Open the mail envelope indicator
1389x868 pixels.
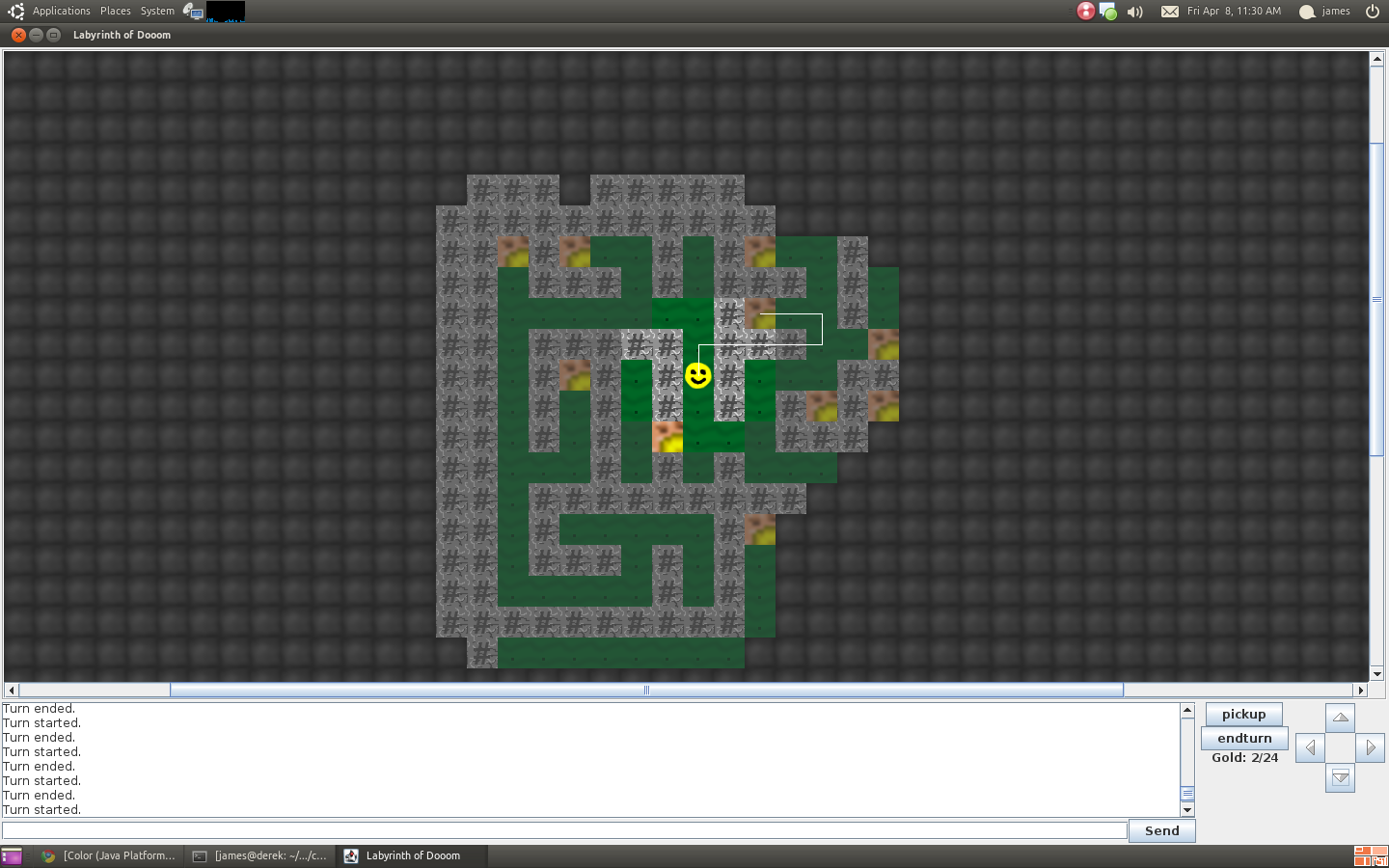(1169, 12)
